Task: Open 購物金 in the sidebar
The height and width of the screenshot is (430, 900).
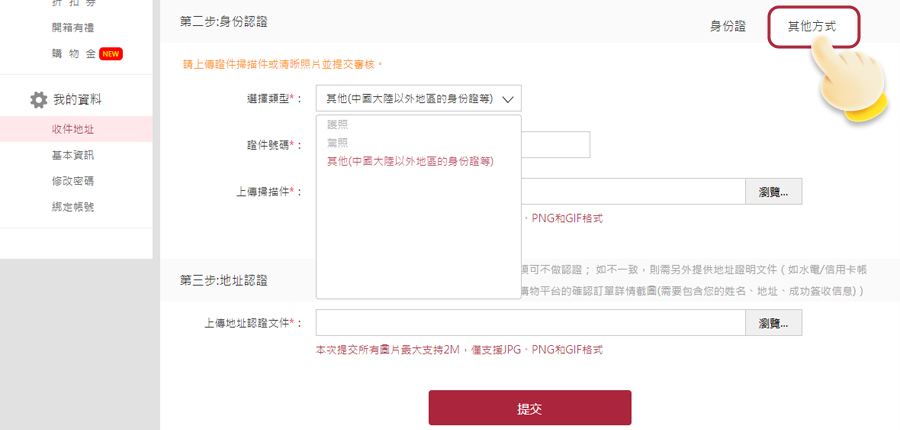Action: 73,54
